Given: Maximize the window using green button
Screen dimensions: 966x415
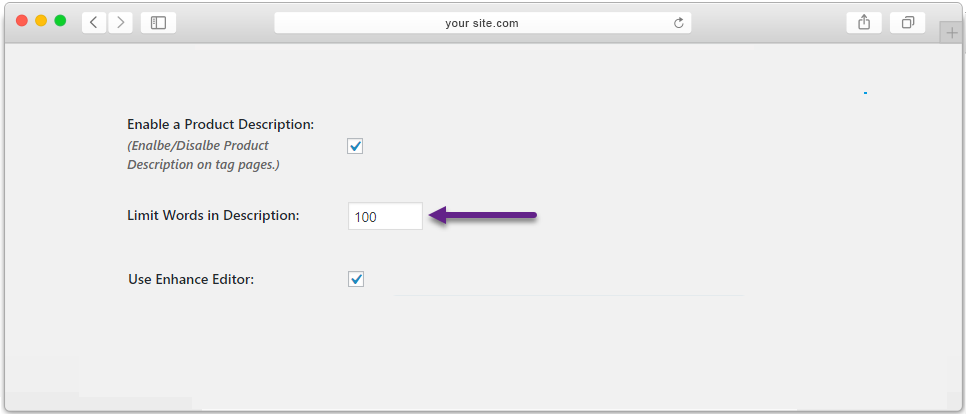Looking at the screenshot, I should (x=60, y=21).
